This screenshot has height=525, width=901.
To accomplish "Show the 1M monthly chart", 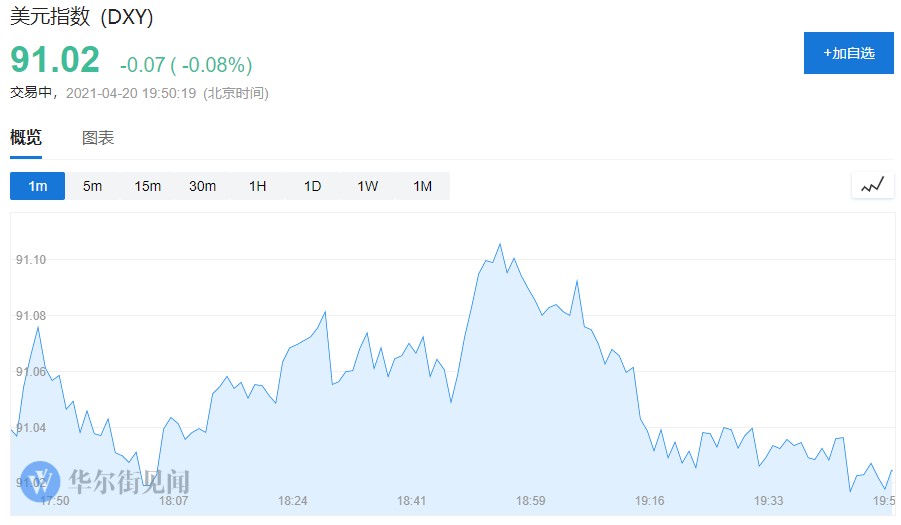I will click(423, 186).
